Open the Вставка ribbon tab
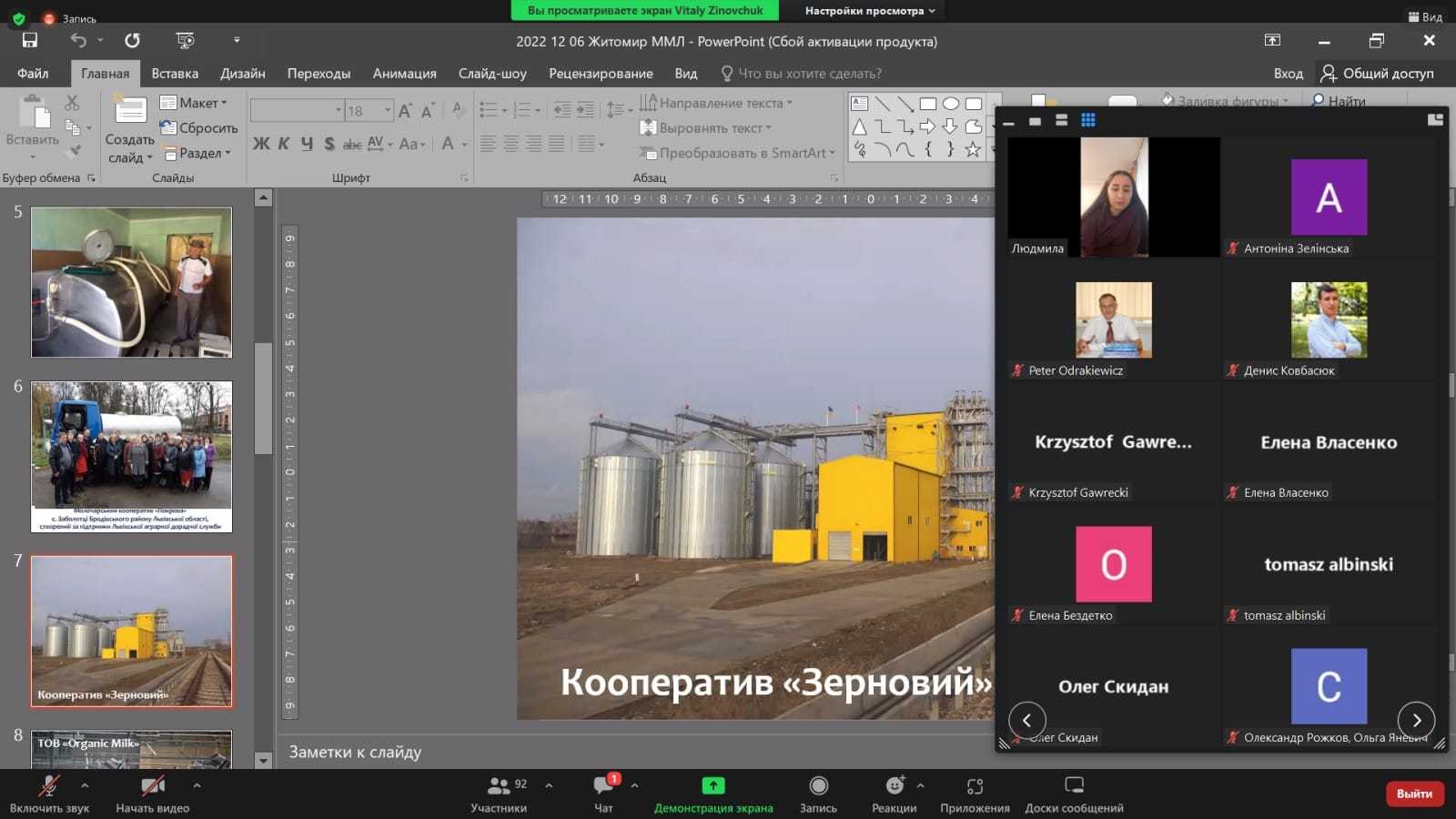The width and height of the screenshot is (1456, 819). [175, 74]
